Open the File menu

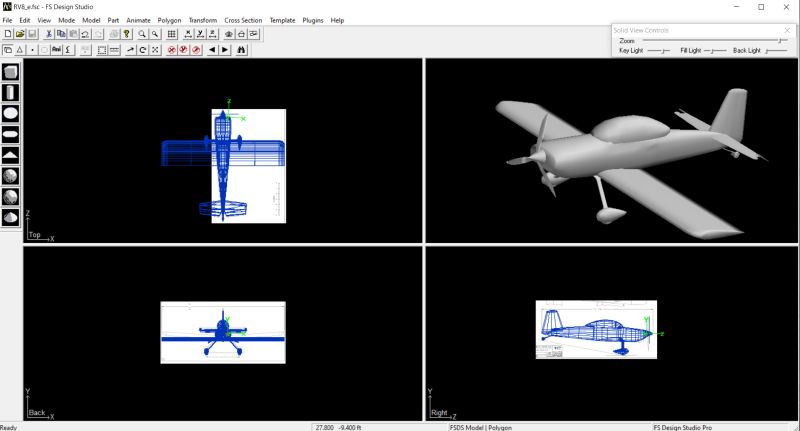pyautogui.click(x=7, y=20)
